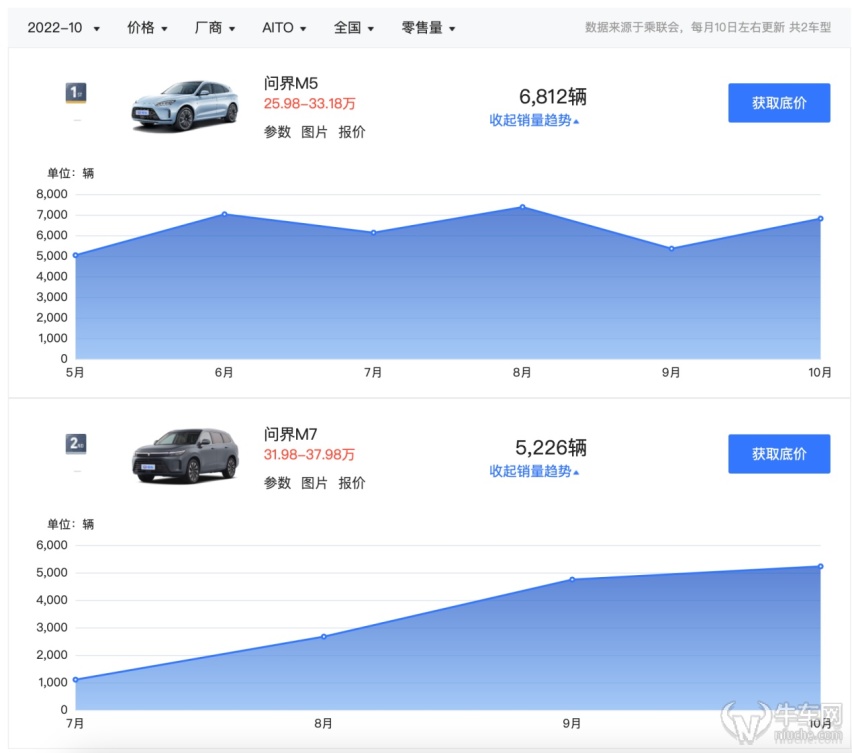This screenshot has width=852, height=753.
Task: Open the 零售量 metric dropdown
Action: [x=428, y=28]
